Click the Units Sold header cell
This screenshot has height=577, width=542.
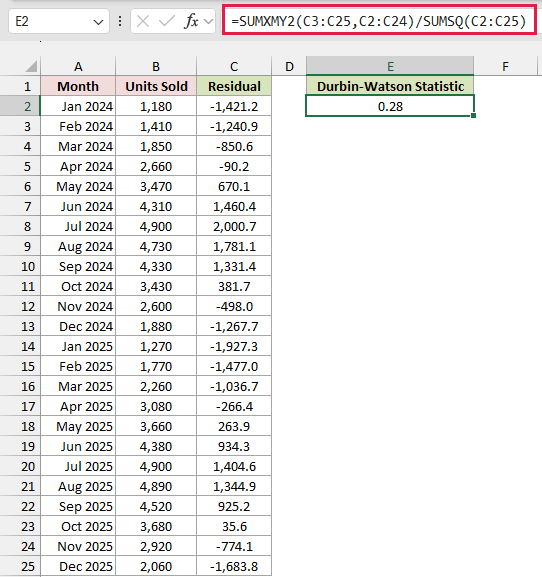tap(156, 86)
